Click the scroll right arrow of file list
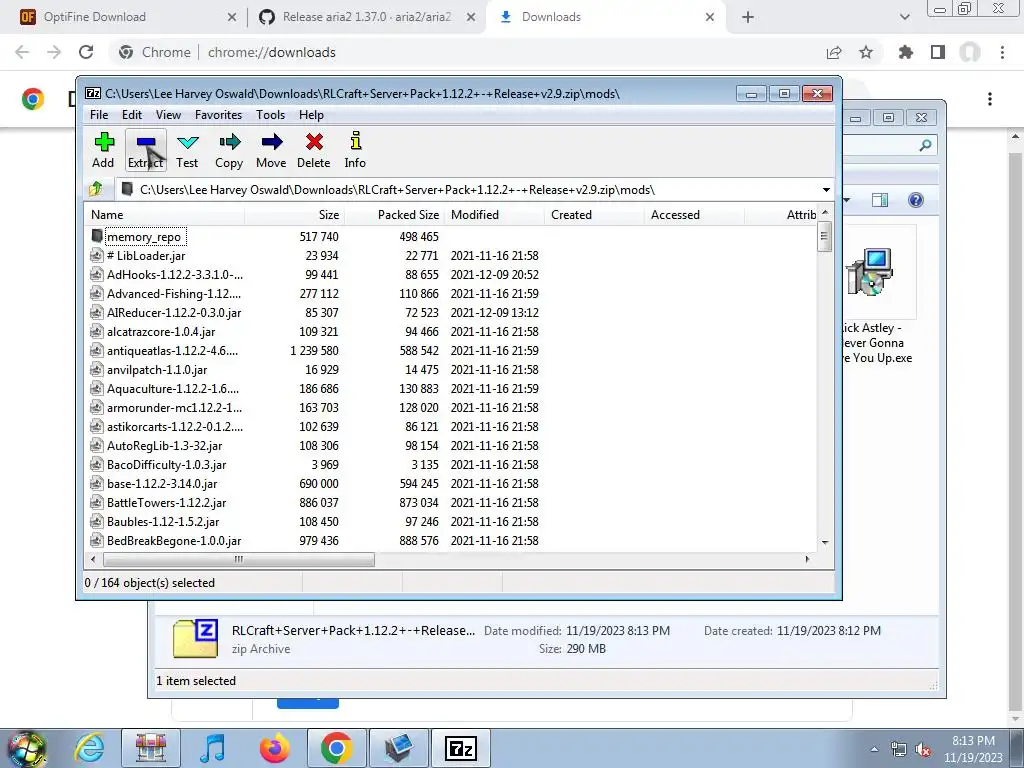Viewport: 1024px width, 768px height. (807, 560)
